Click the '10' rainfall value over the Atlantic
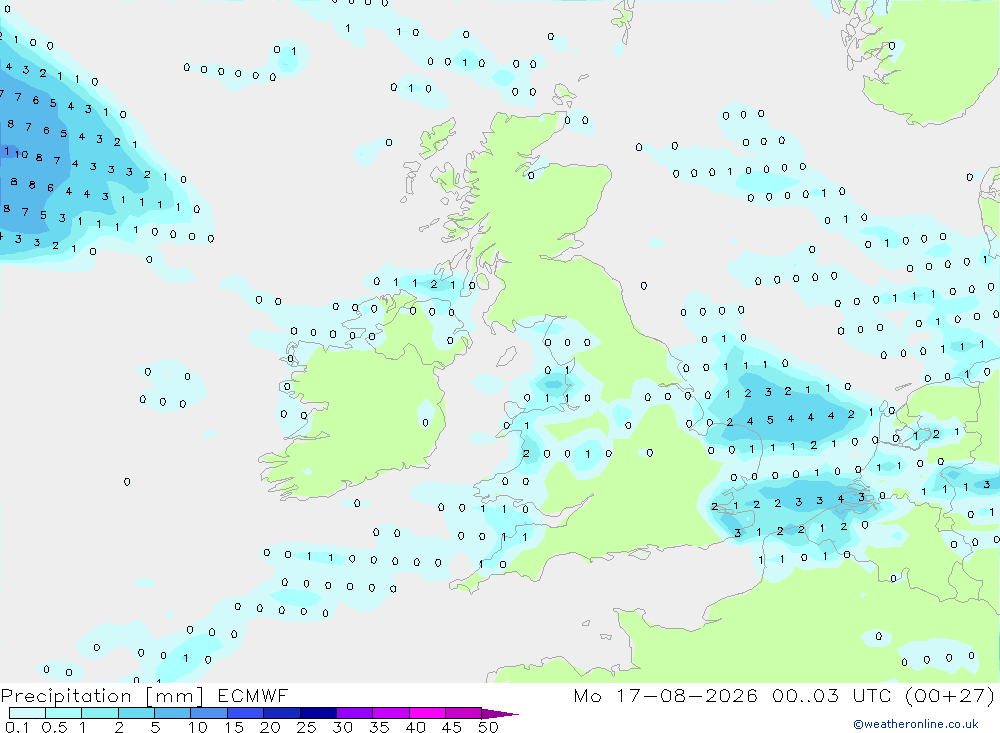1000x733 pixels. (21, 154)
